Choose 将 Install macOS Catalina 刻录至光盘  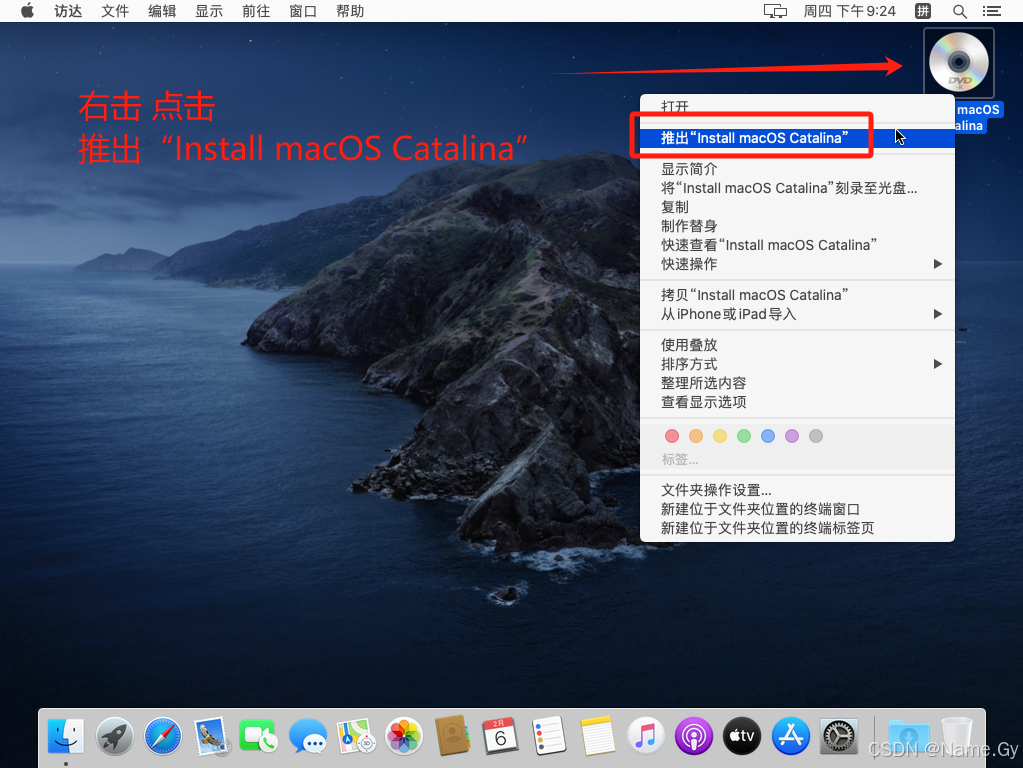pos(797,188)
